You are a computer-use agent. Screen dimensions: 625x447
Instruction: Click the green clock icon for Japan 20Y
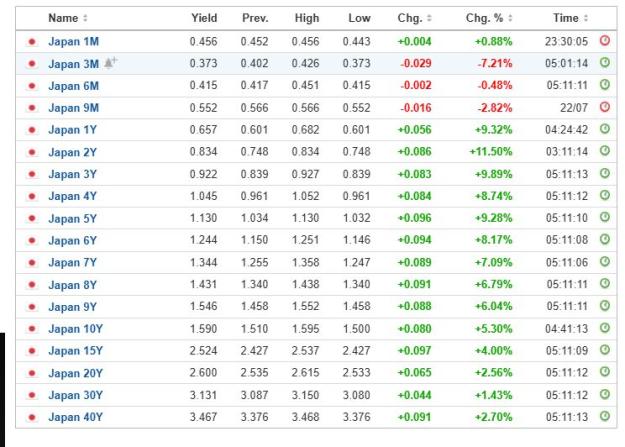point(605,372)
